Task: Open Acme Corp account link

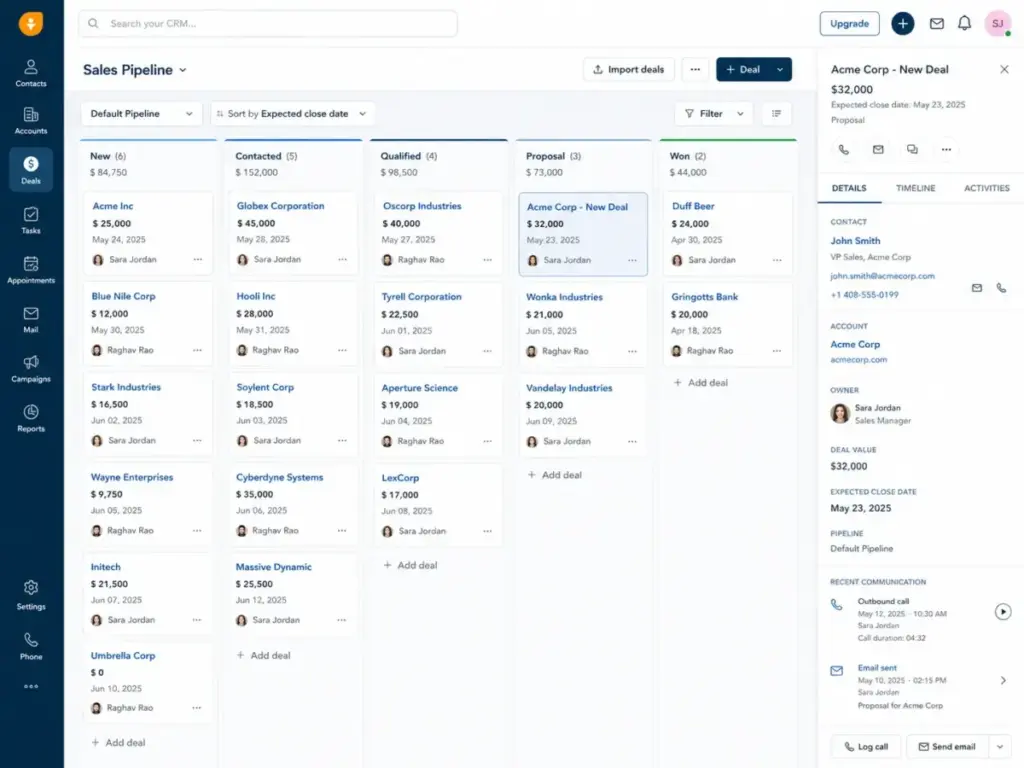Action: pos(855,344)
